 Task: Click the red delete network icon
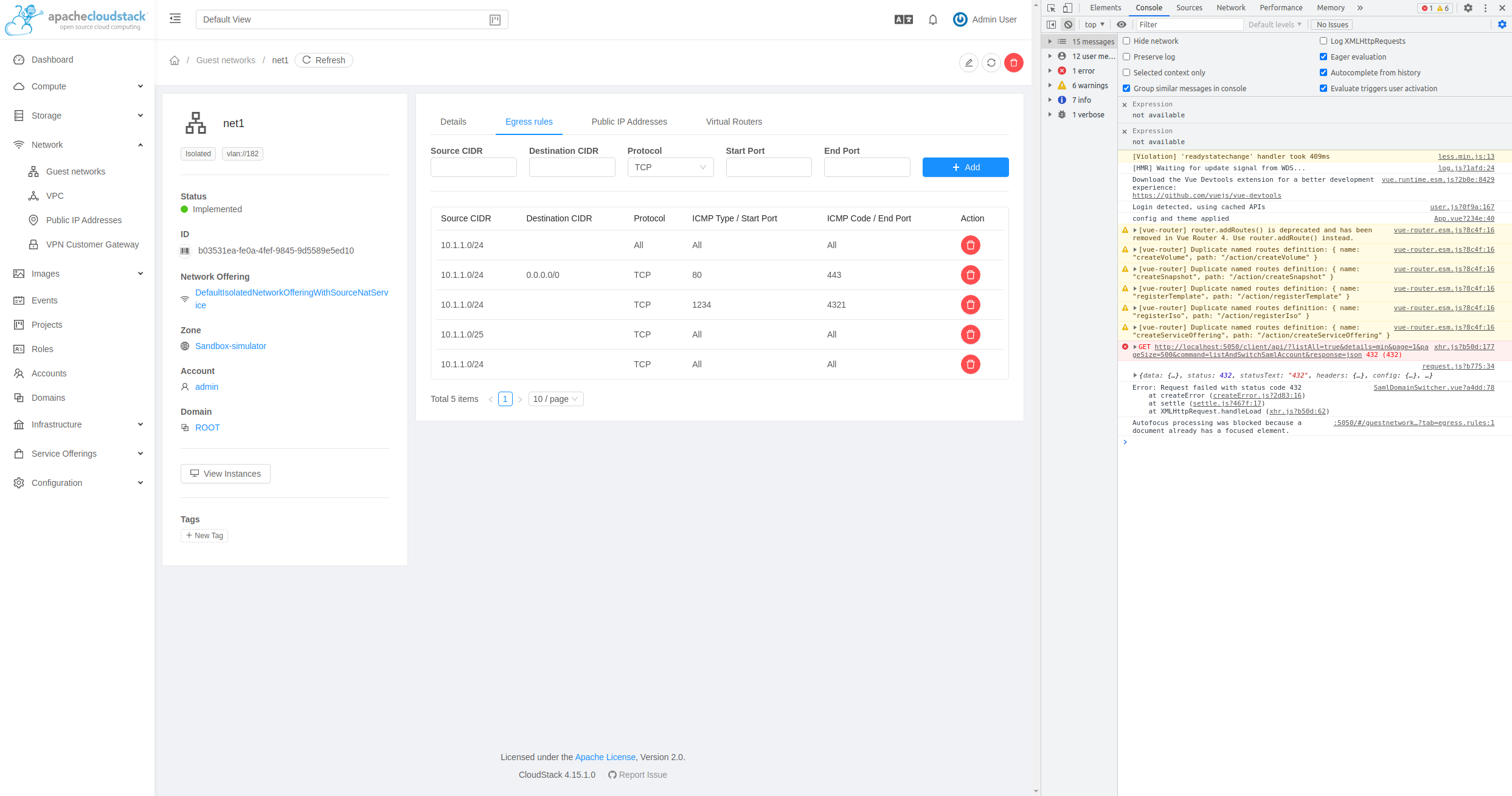[x=1013, y=63]
